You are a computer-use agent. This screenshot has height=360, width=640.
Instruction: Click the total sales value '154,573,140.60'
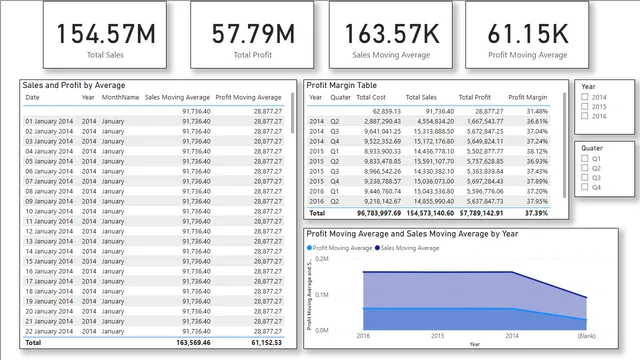[x=430, y=213]
